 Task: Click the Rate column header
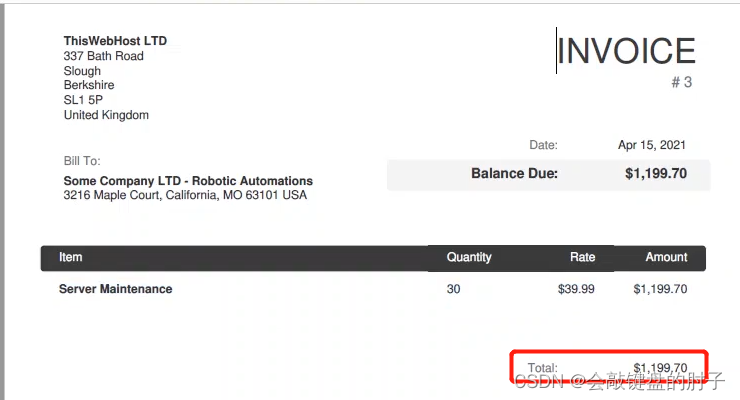click(x=582, y=257)
